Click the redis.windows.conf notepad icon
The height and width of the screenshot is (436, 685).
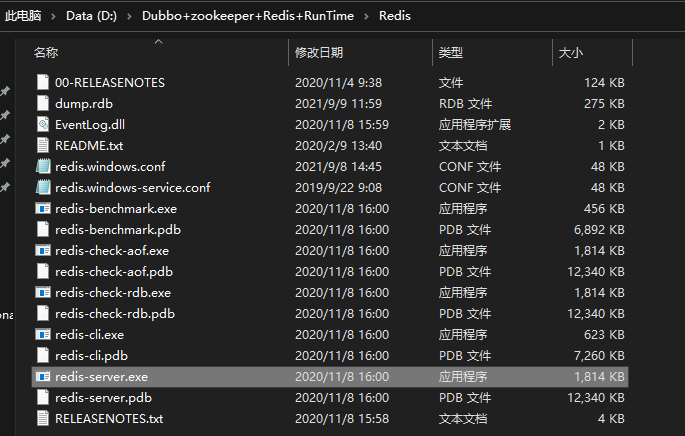(x=43, y=166)
